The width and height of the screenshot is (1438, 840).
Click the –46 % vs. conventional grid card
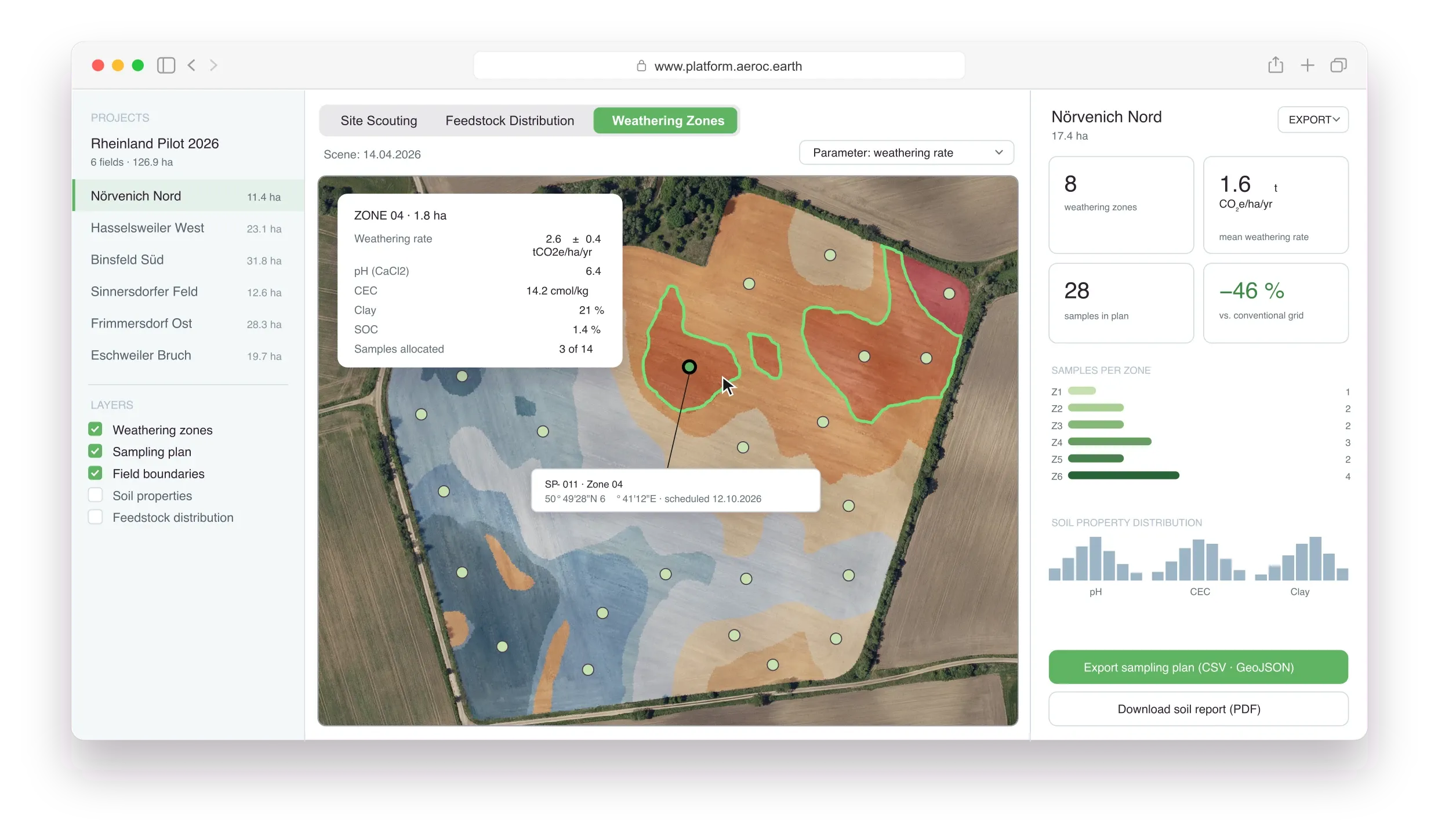(x=1276, y=303)
